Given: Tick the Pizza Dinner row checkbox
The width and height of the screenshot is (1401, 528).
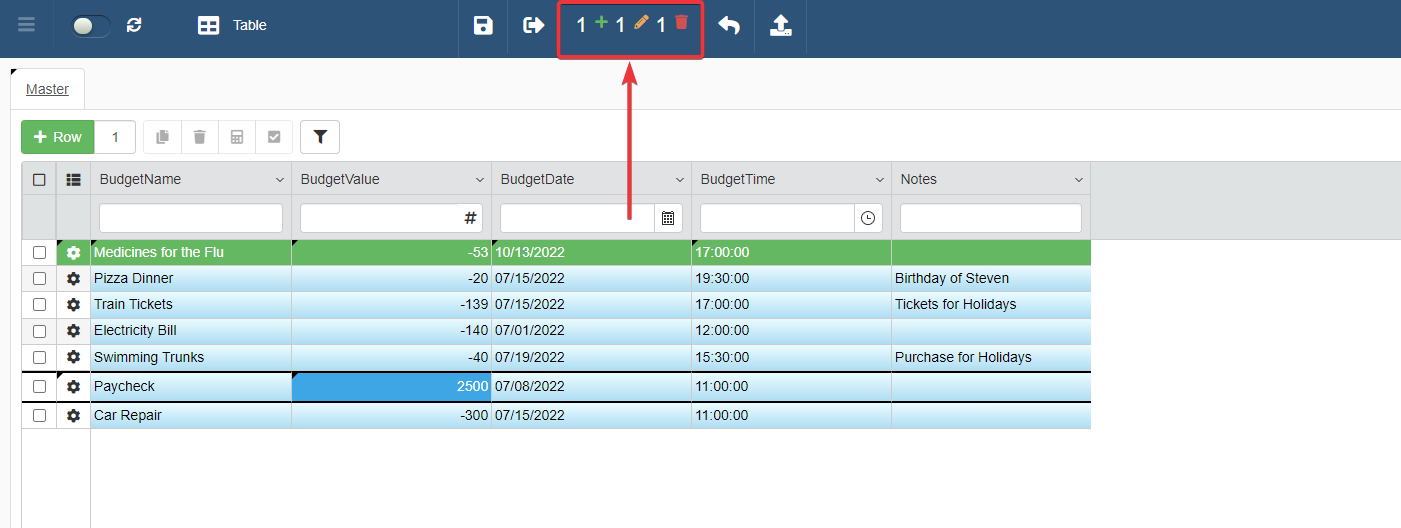Looking at the screenshot, I should [39, 279].
